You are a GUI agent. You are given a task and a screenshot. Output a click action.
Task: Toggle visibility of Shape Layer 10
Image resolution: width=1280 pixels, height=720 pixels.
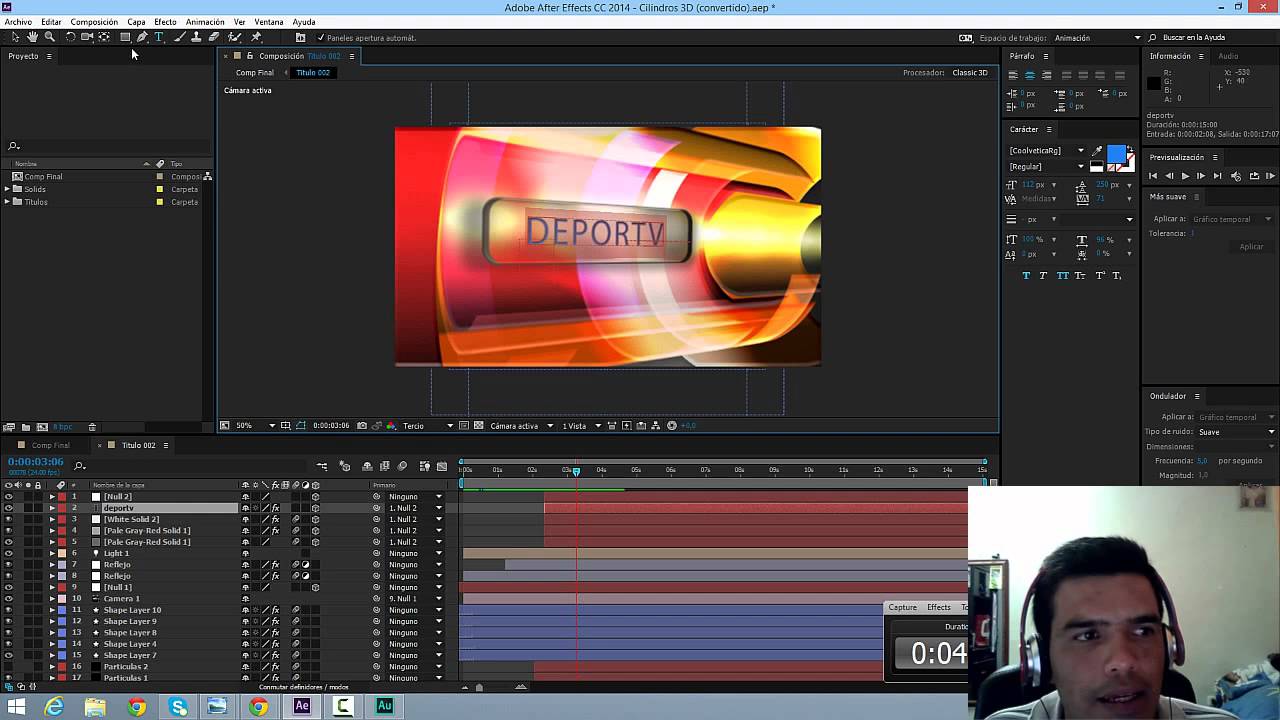point(9,610)
